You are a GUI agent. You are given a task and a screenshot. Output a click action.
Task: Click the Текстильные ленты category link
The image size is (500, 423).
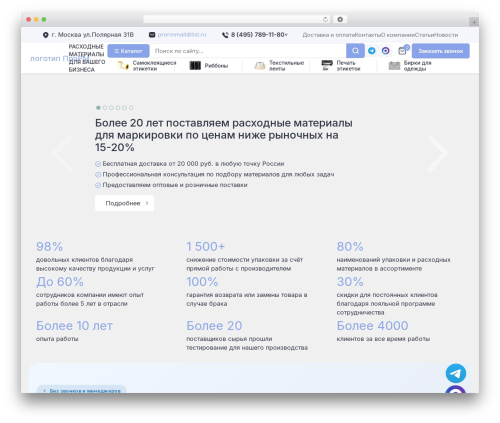286,65
